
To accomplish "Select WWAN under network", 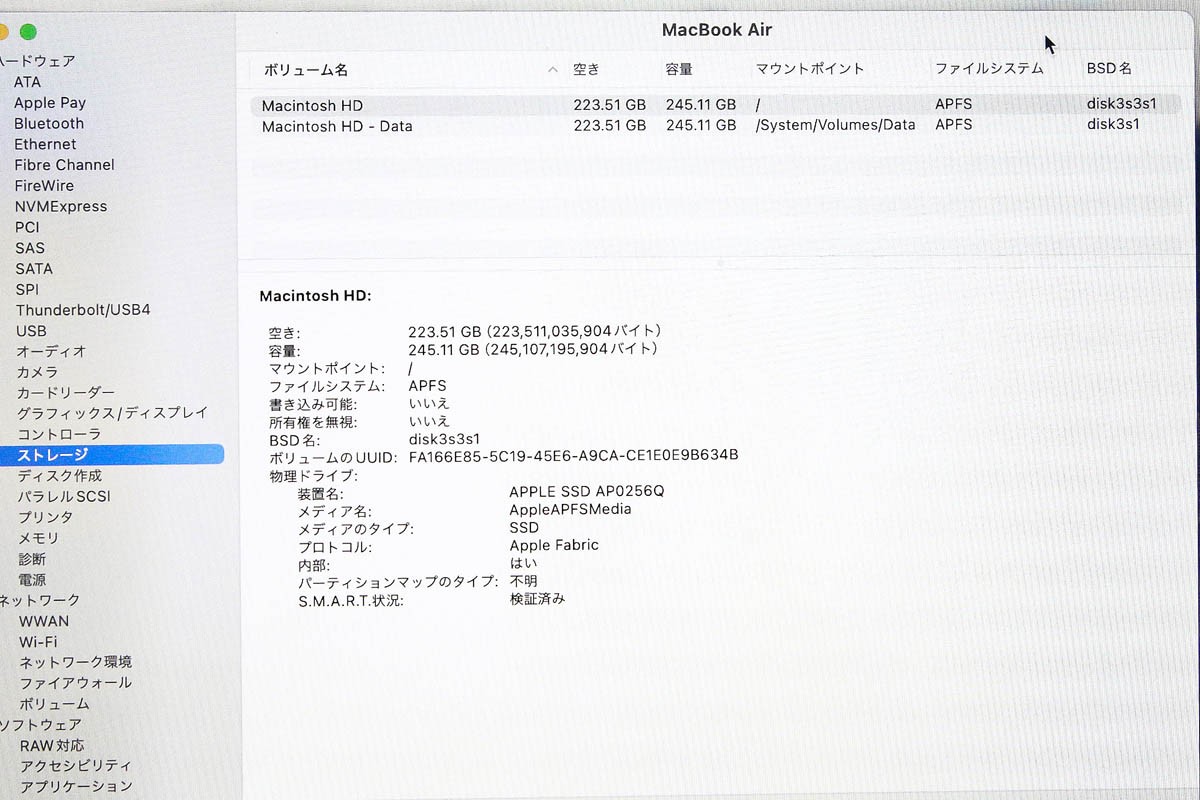I will coord(44,621).
